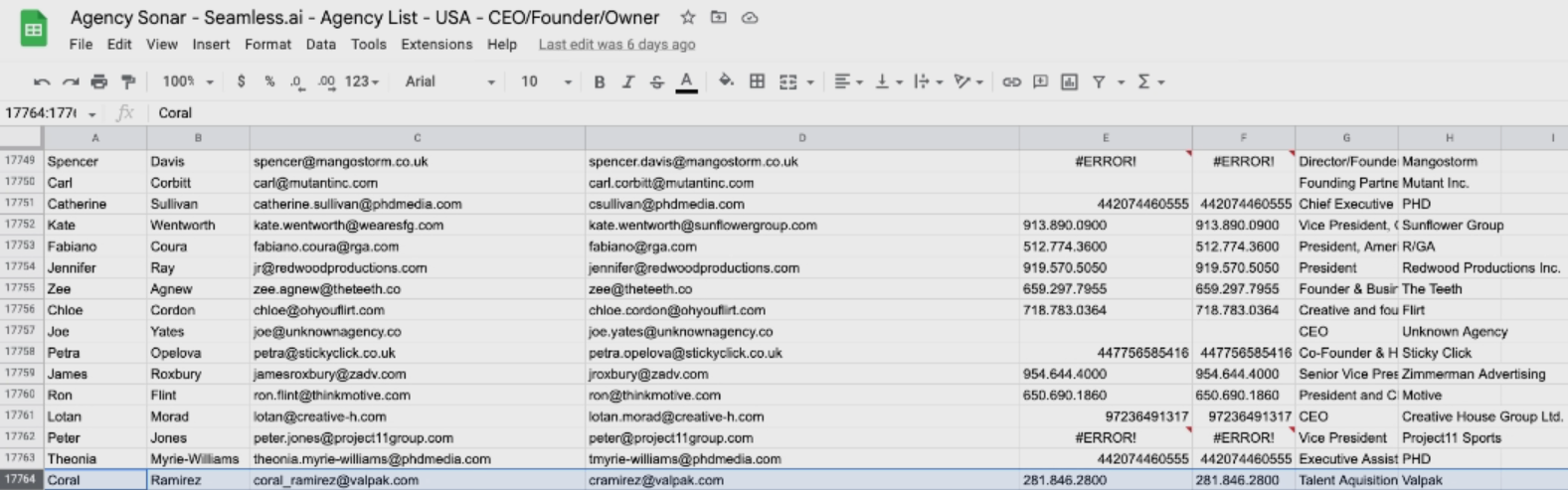Format as currency with dollar sign
The height and width of the screenshot is (490, 1568).
241,82
